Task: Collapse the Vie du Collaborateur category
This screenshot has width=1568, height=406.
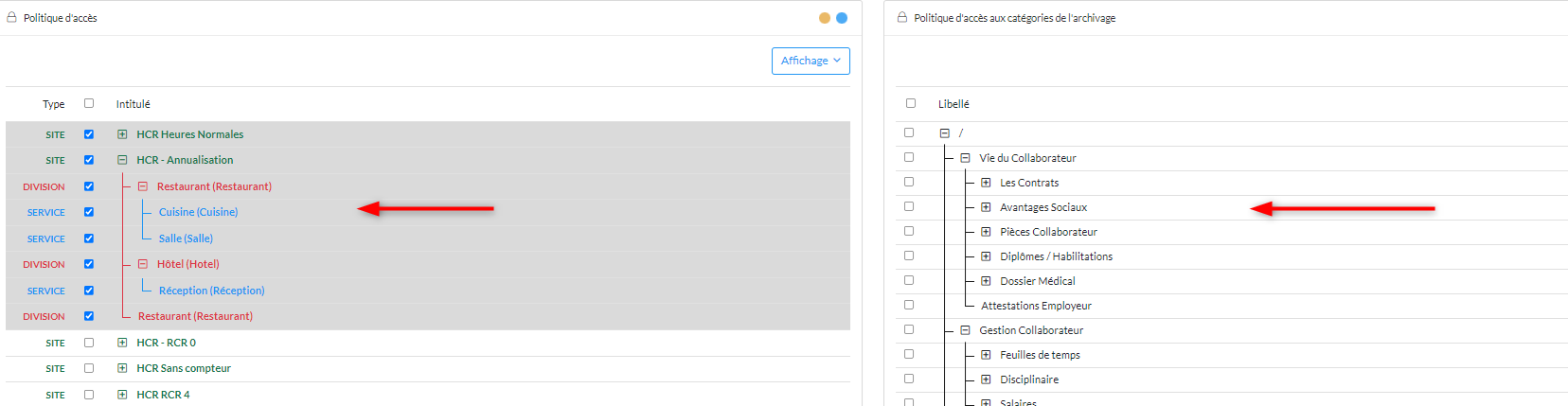Action: point(965,158)
